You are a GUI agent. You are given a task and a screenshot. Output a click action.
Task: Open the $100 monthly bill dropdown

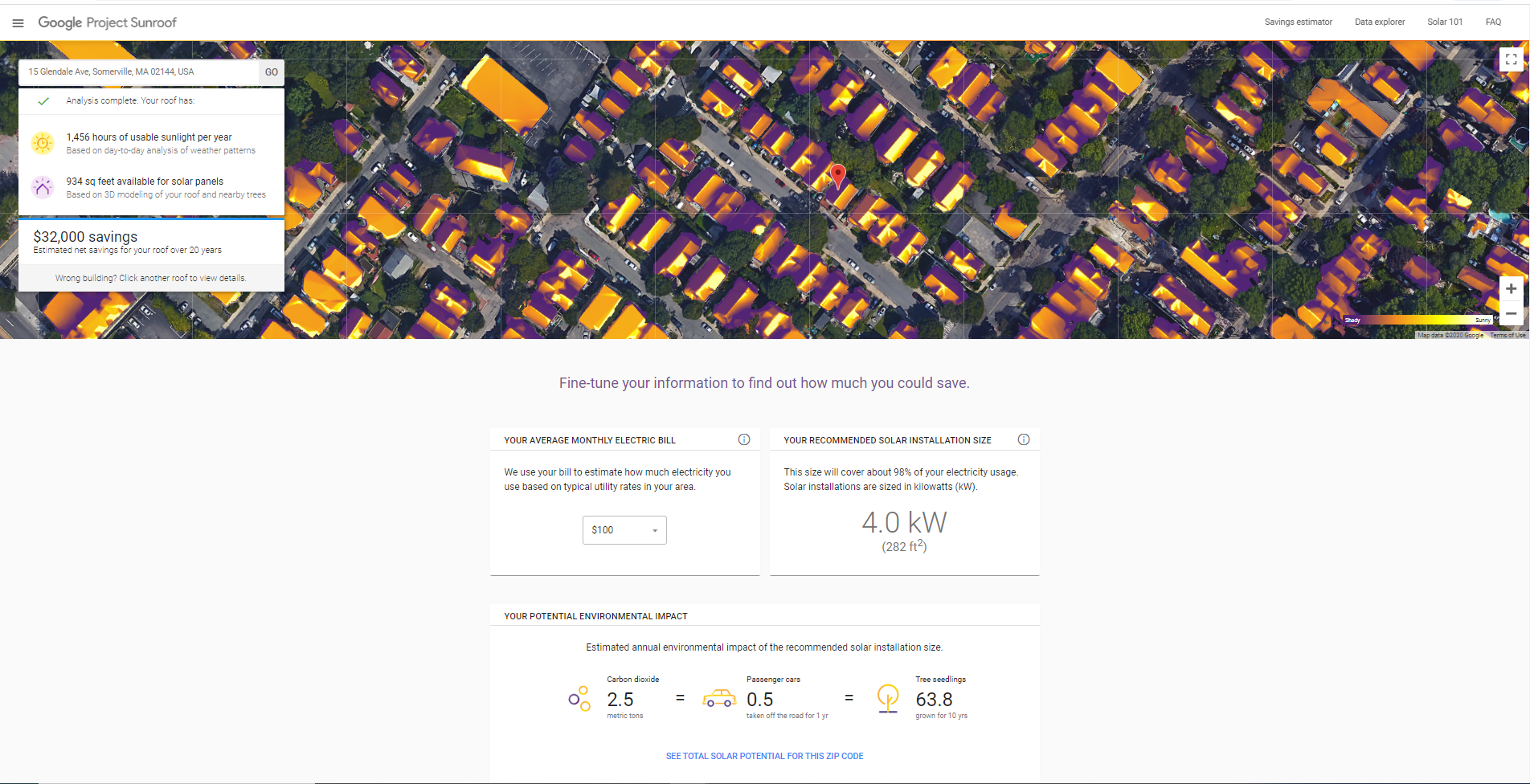(x=624, y=530)
